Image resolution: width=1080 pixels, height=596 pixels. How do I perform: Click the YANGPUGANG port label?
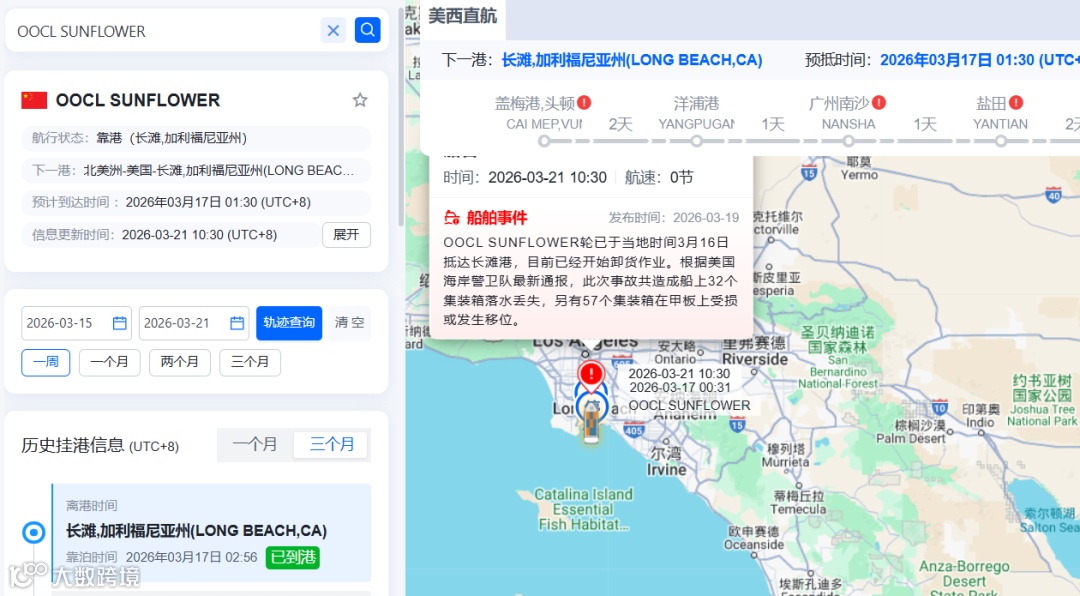(x=696, y=124)
